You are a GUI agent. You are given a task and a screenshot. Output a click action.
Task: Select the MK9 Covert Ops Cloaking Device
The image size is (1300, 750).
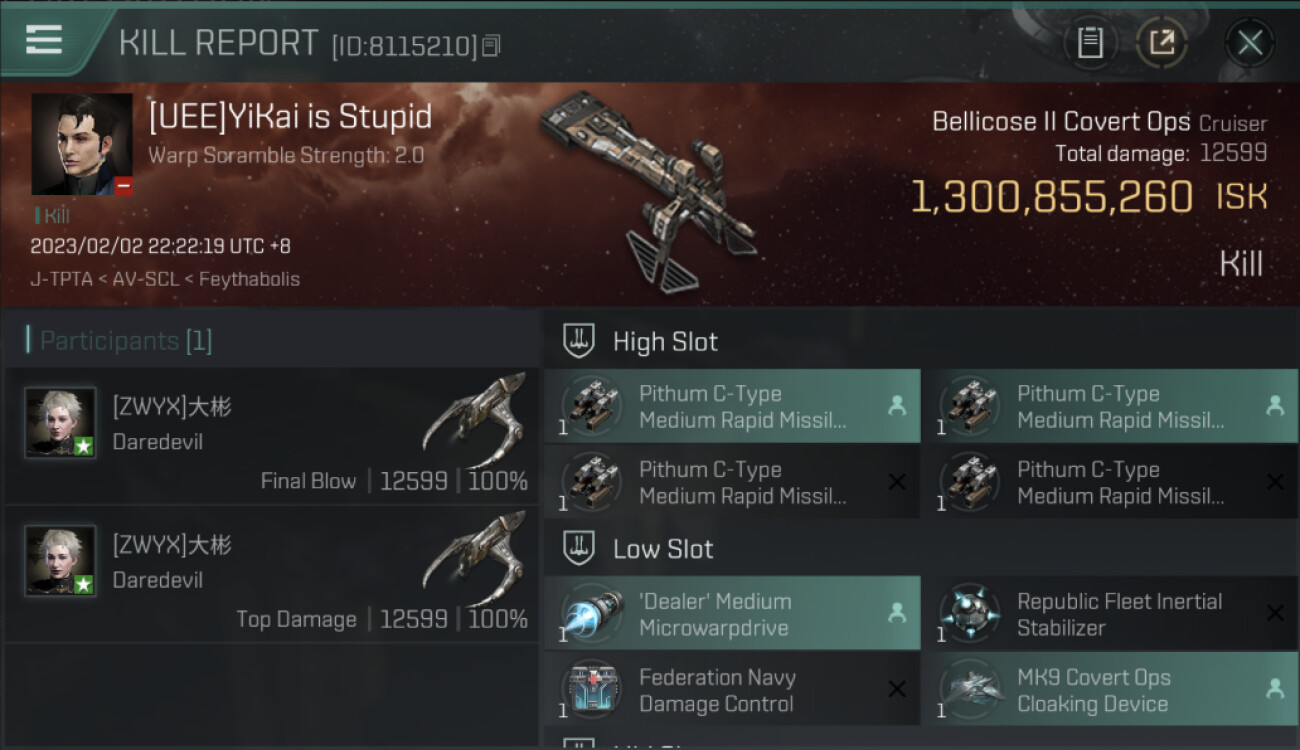(x=1110, y=690)
